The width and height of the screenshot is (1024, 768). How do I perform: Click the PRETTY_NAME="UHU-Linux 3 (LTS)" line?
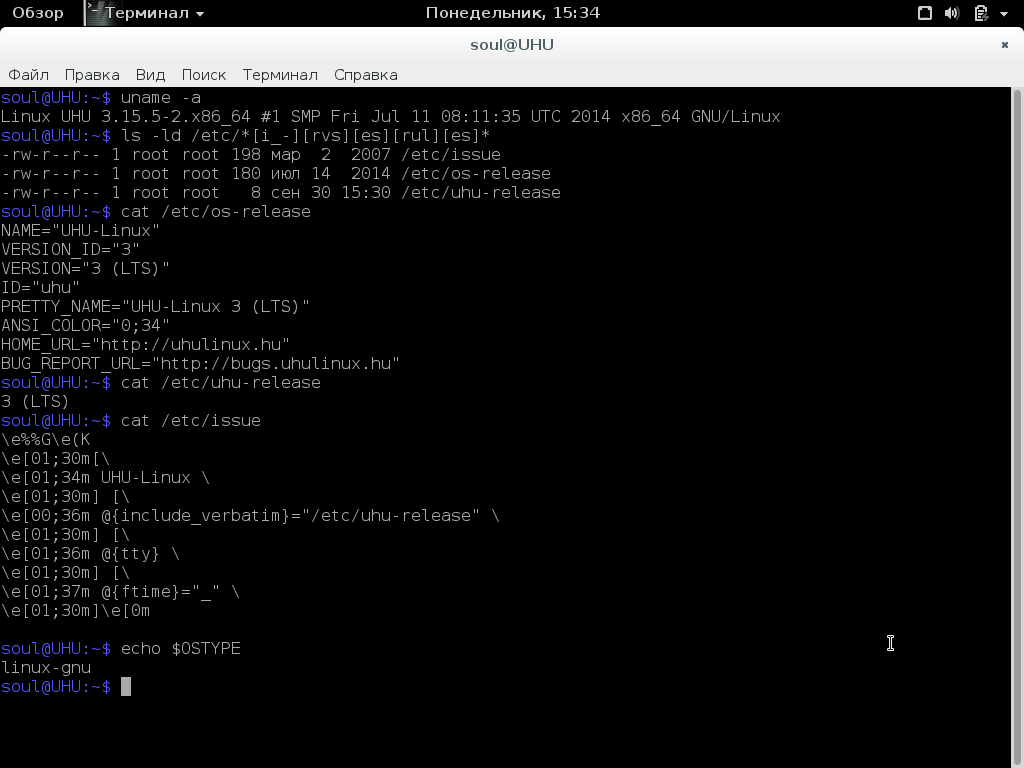tap(155, 306)
